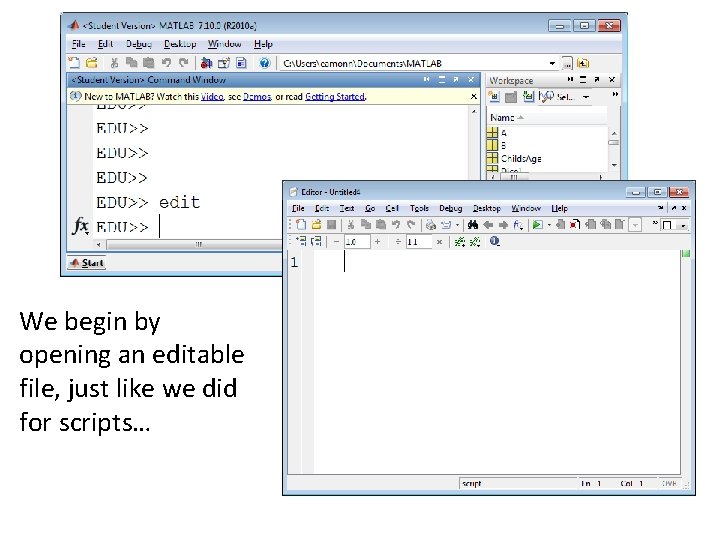
Task: Open the Workspace plot selection dropdown
Action: point(586,97)
